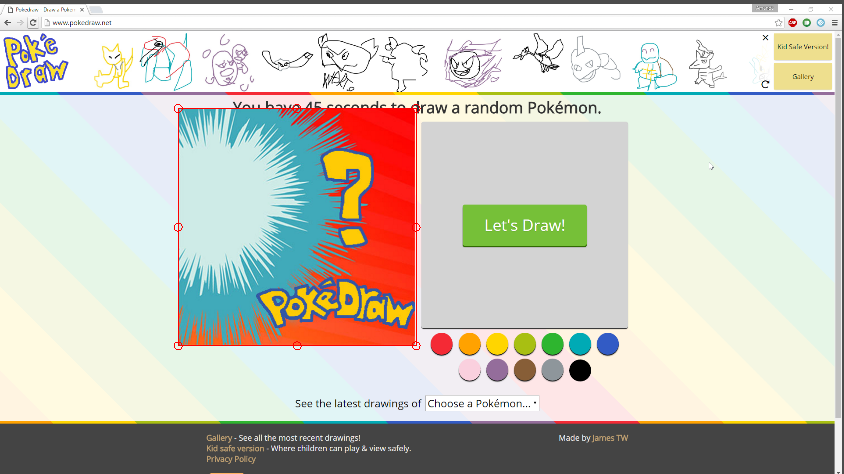The height and width of the screenshot is (474, 844).
Task: Expand the Choose a Pokémon dropdown
Action: [x=482, y=404]
